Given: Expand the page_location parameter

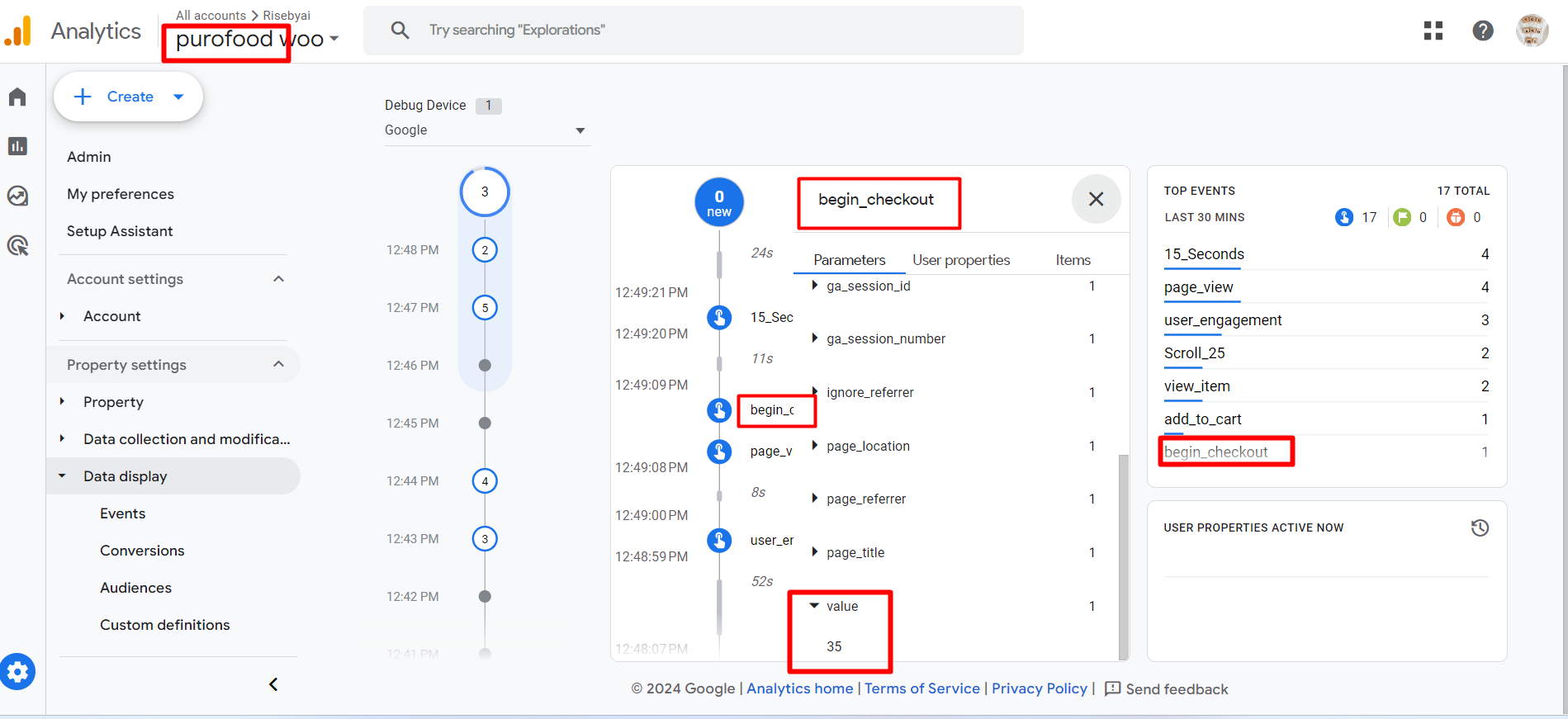Looking at the screenshot, I should [815, 446].
